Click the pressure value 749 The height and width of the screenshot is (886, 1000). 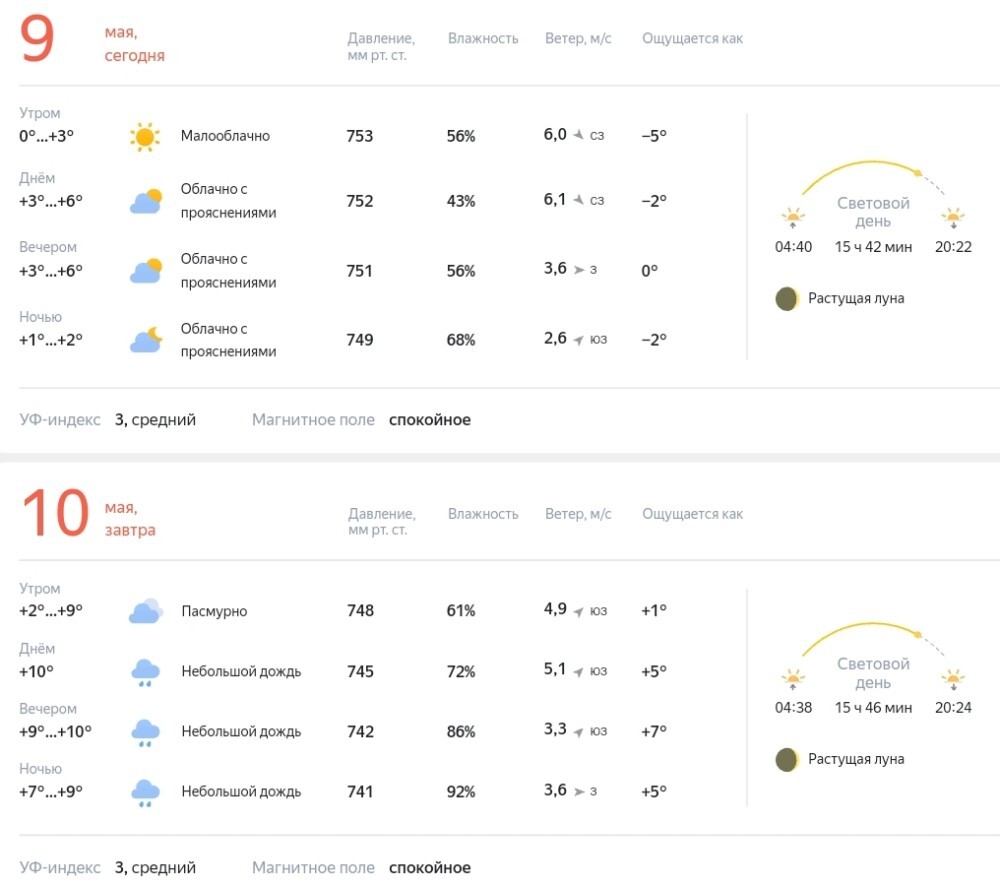360,340
